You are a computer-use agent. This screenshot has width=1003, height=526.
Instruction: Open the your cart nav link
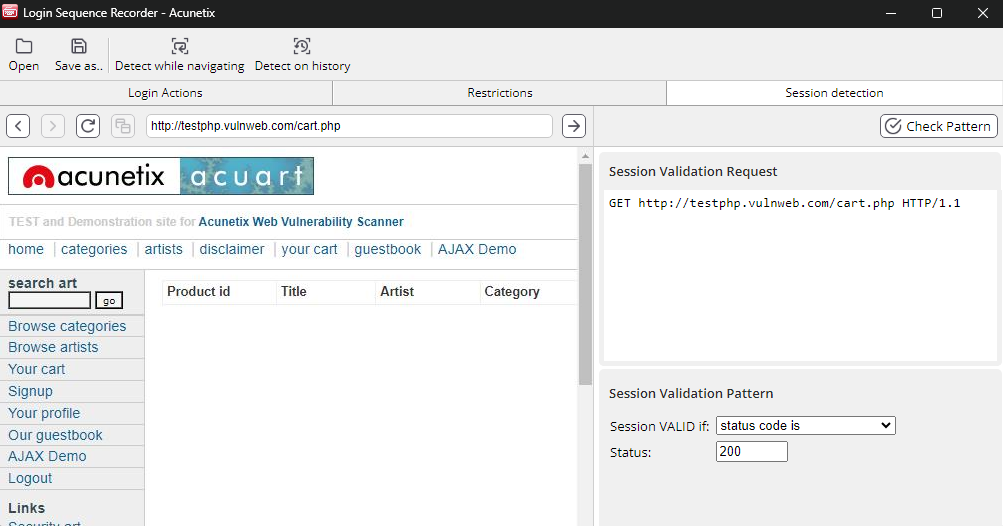click(309, 250)
